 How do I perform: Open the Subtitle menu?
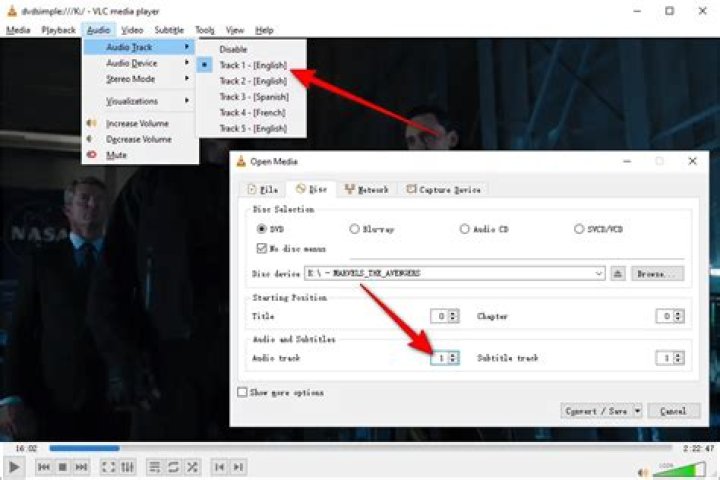tap(169, 30)
